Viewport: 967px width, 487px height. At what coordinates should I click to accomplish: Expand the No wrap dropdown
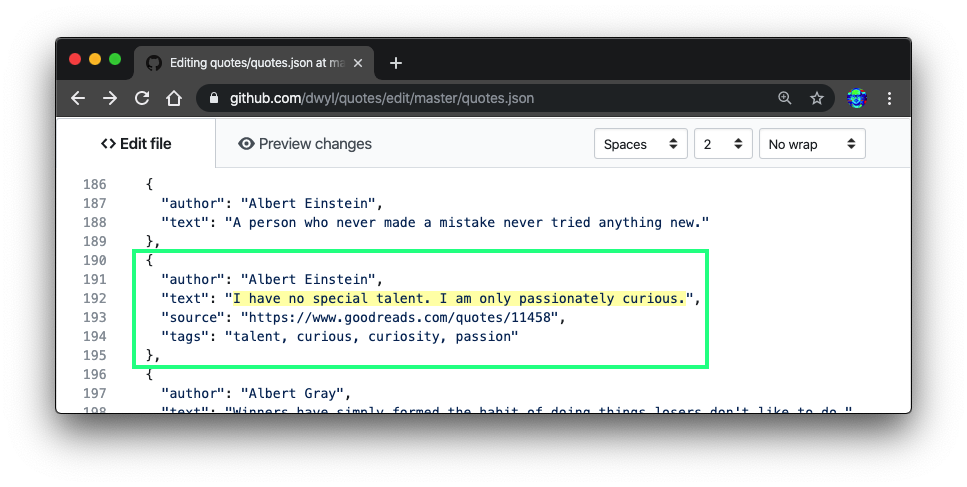(x=812, y=144)
